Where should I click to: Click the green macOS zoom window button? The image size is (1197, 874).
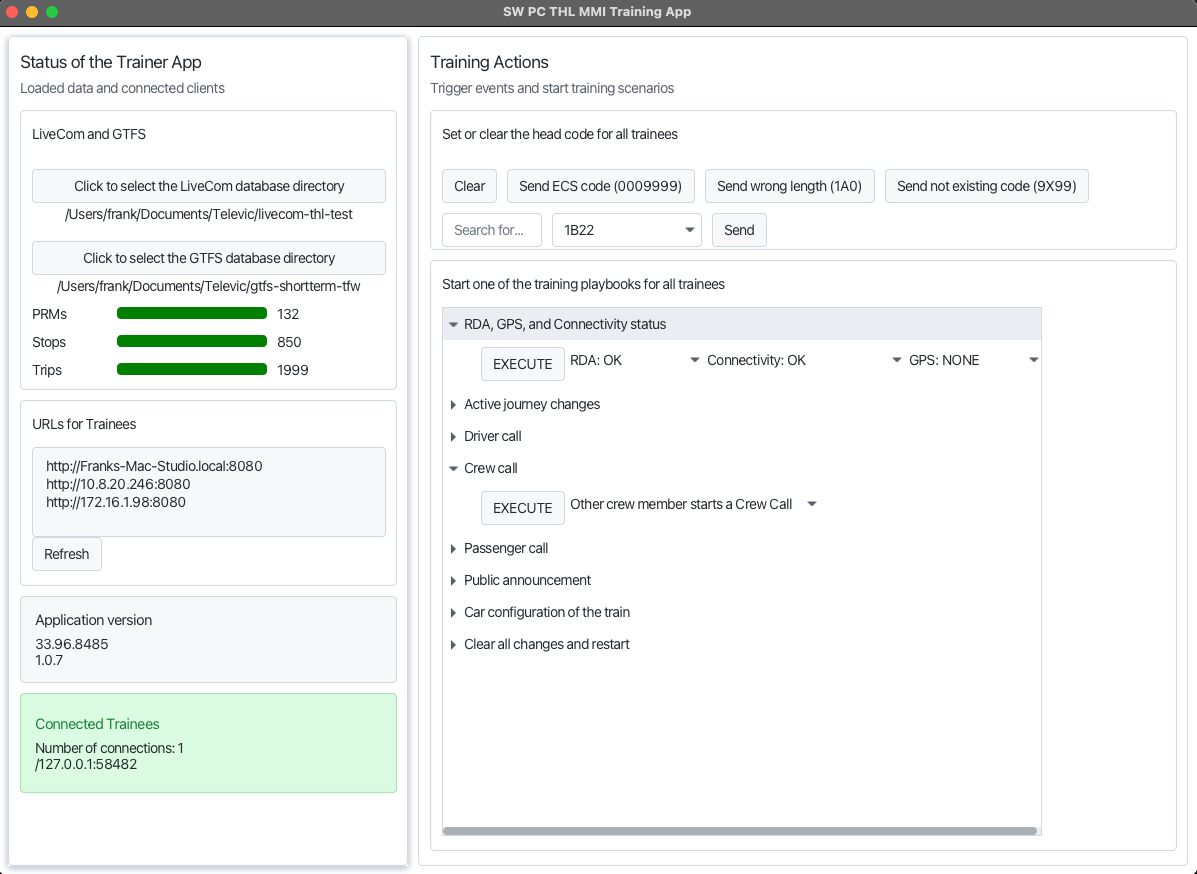52,12
